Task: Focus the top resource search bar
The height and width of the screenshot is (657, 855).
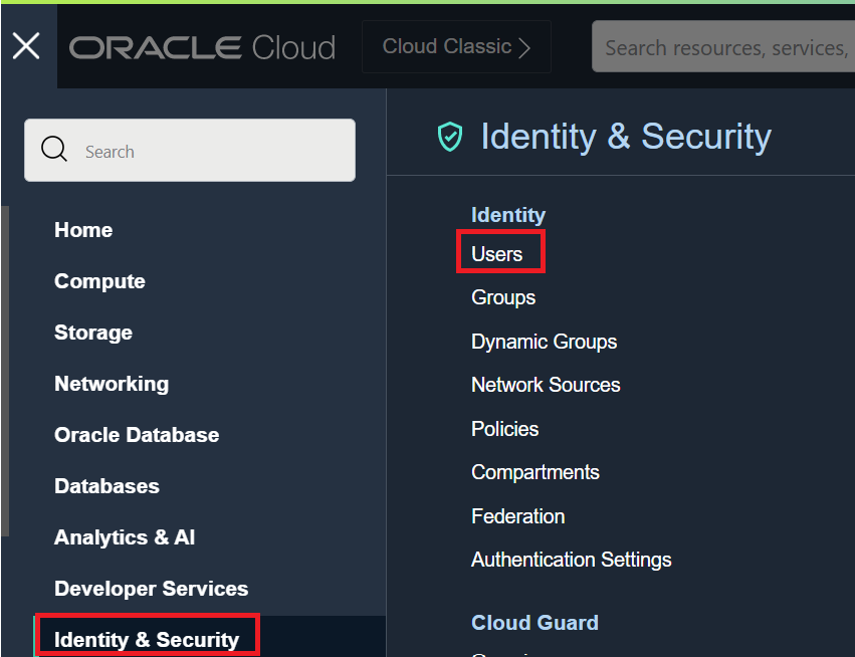Action: click(724, 47)
